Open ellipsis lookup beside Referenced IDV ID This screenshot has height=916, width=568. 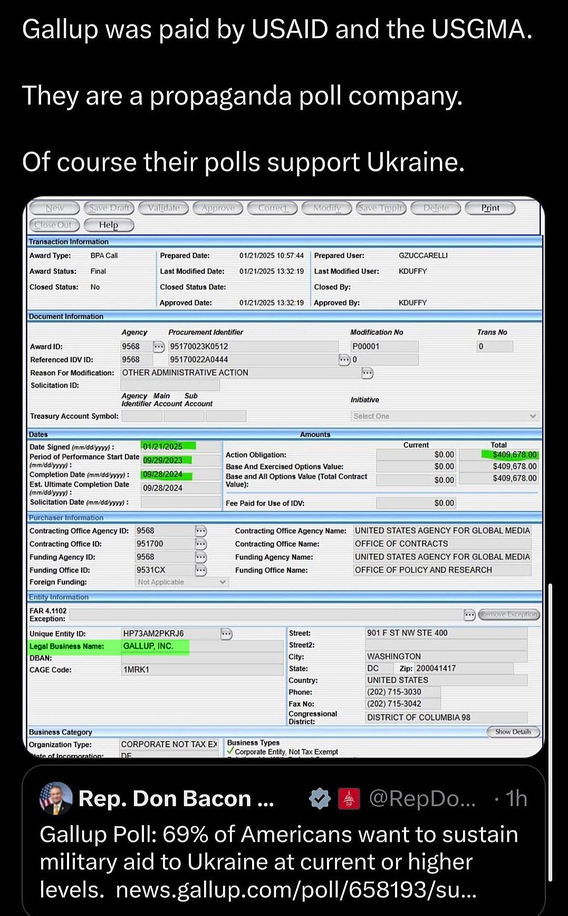click(x=345, y=359)
